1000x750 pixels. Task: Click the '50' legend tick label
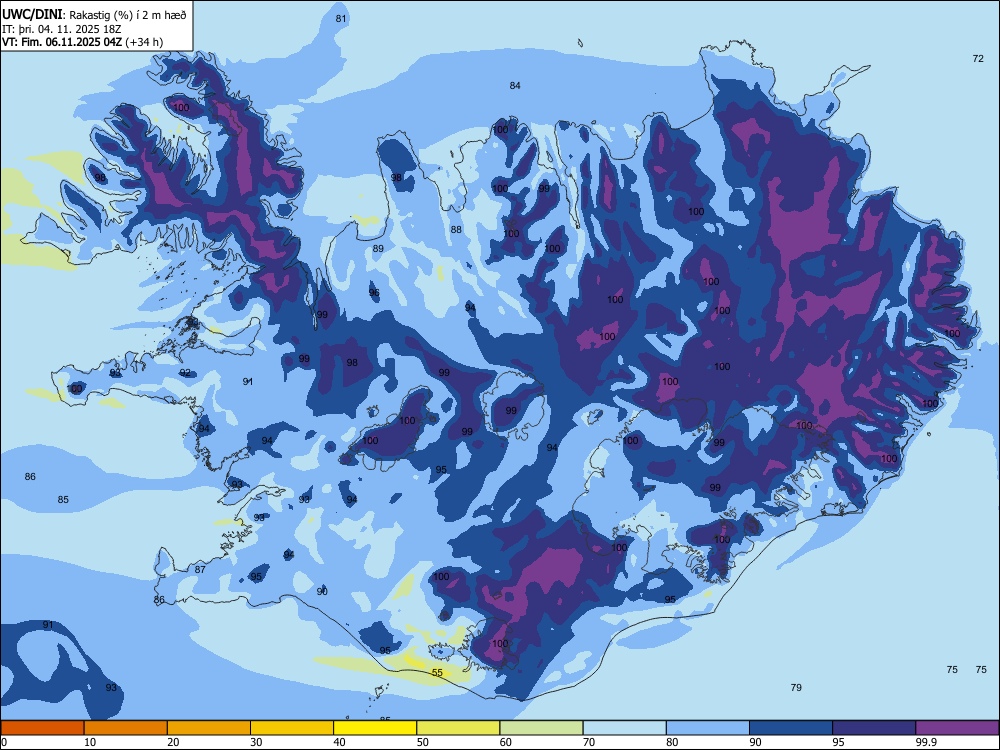pyautogui.click(x=423, y=742)
